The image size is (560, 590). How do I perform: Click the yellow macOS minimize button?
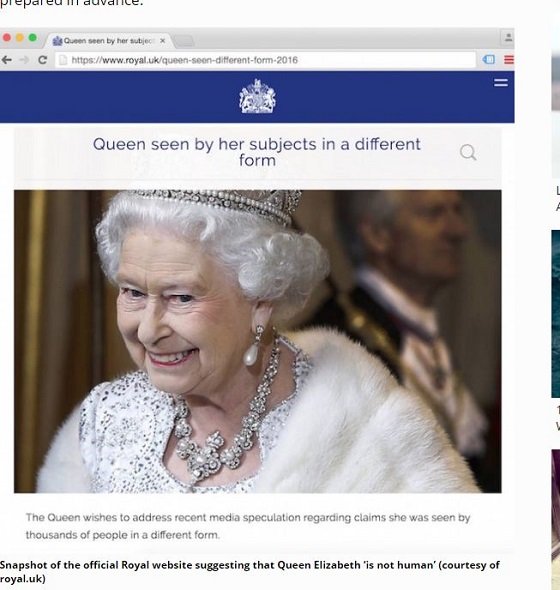20,38
